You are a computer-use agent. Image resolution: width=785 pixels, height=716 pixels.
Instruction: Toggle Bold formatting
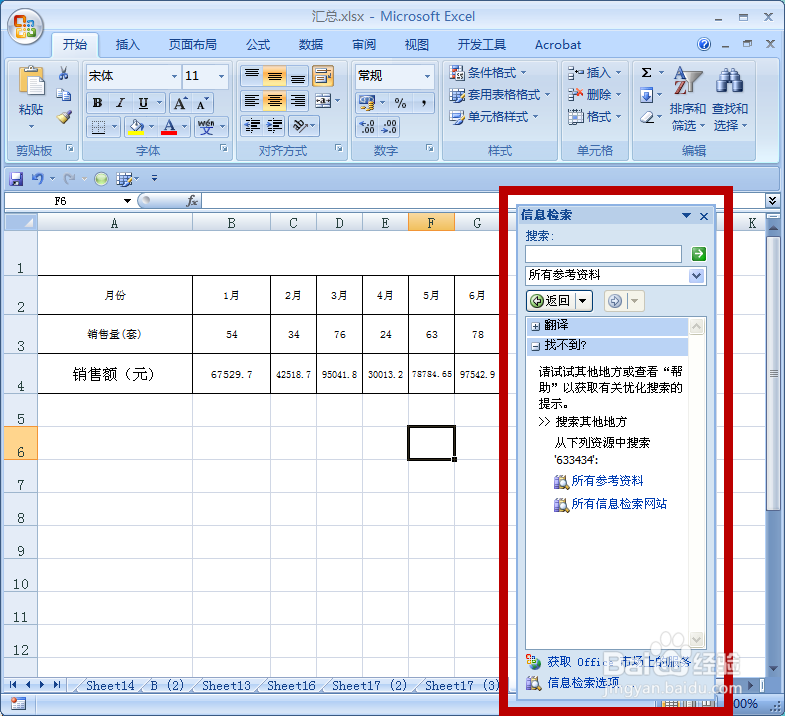(x=98, y=103)
